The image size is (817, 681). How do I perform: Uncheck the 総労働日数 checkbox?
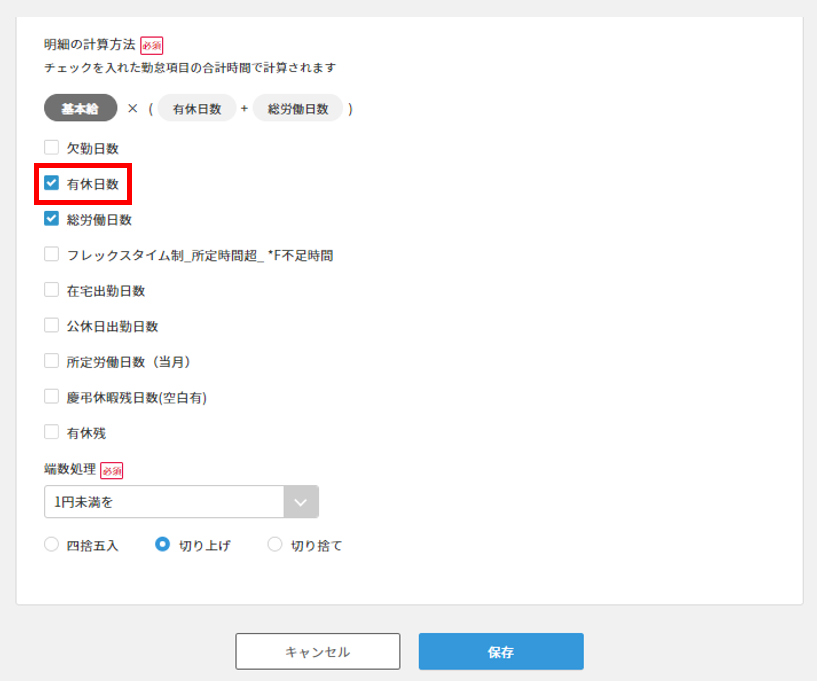[52, 219]
